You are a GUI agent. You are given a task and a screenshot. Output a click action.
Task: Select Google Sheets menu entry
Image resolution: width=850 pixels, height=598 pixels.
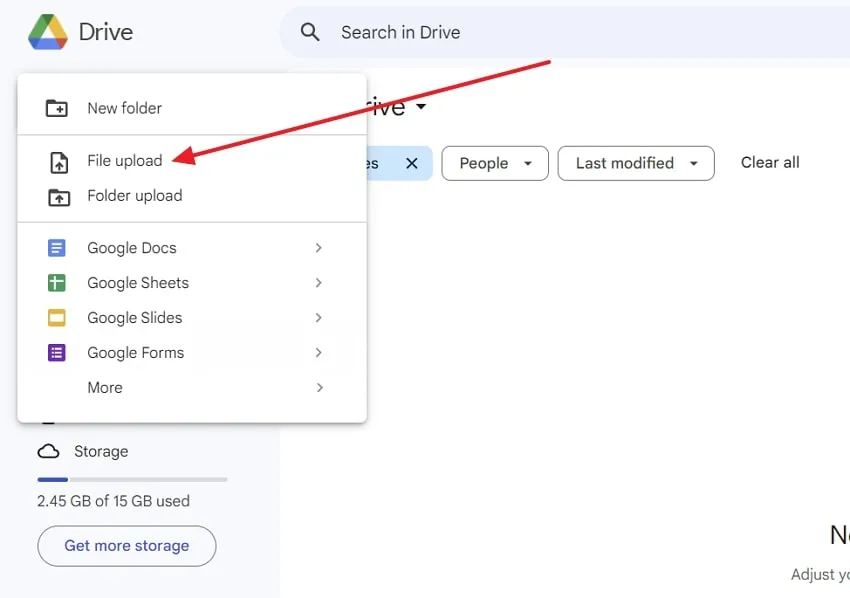coord(192,282)
